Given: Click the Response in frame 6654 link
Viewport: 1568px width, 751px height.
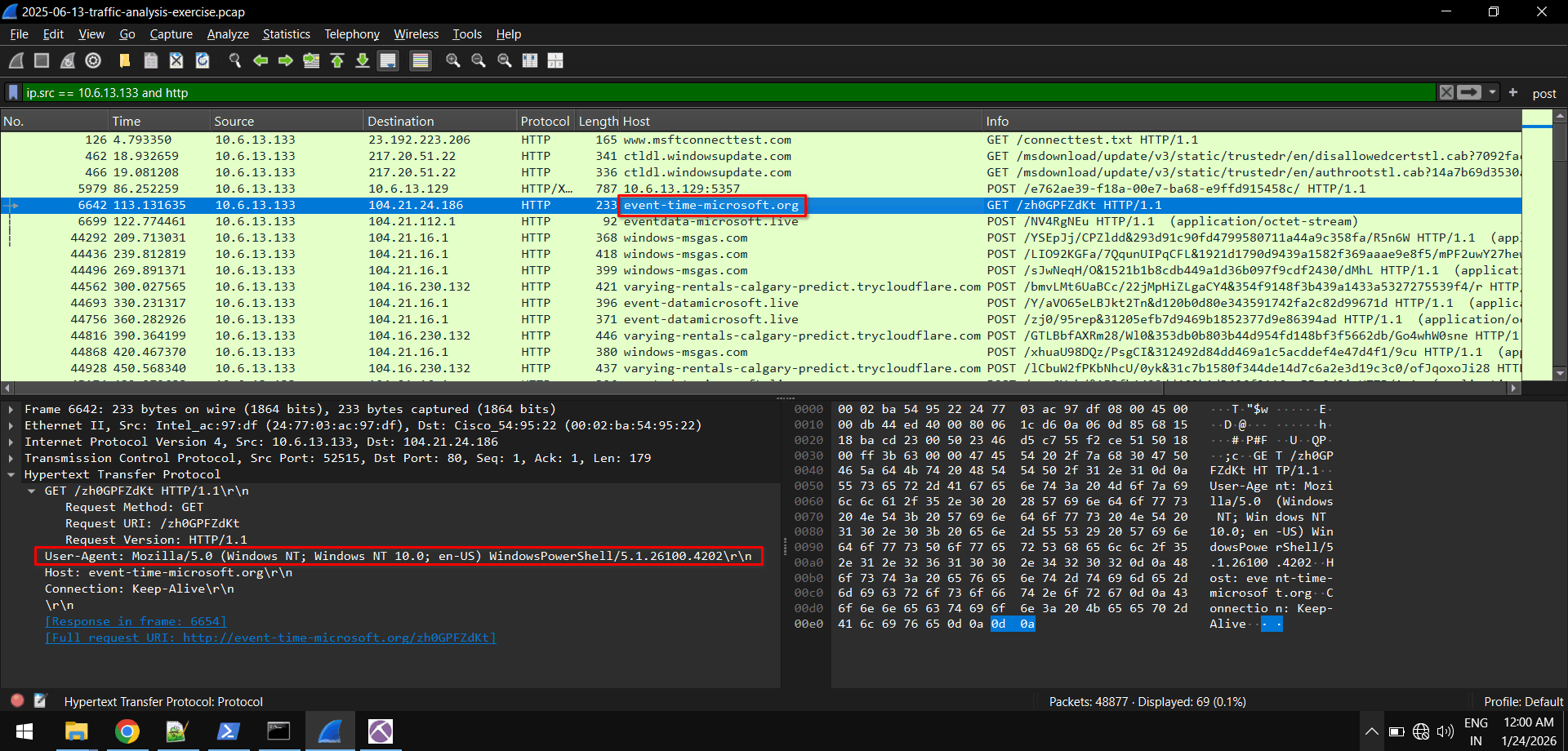Looking at the screenshot, I should [136, 621].
